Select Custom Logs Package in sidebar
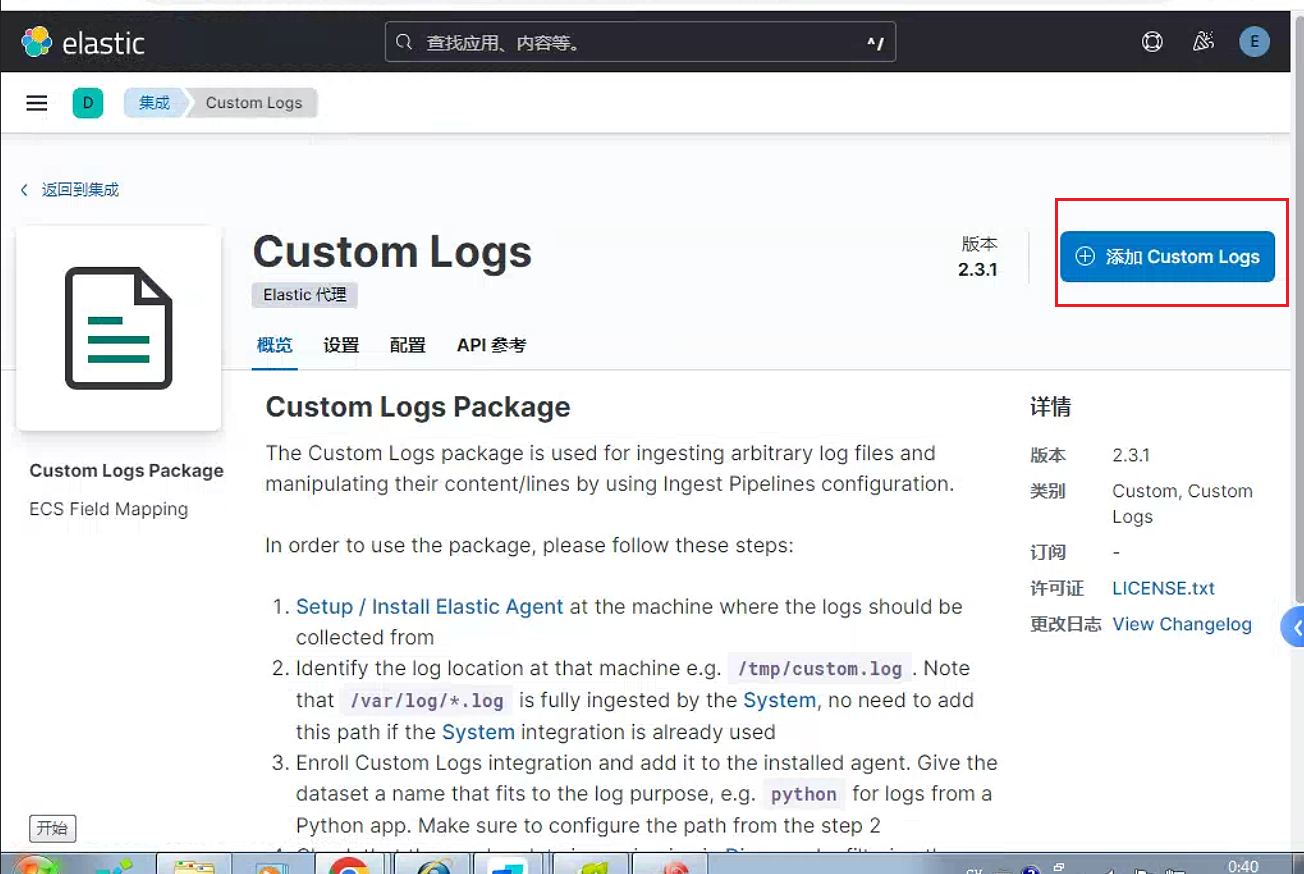 pos(127,471)
